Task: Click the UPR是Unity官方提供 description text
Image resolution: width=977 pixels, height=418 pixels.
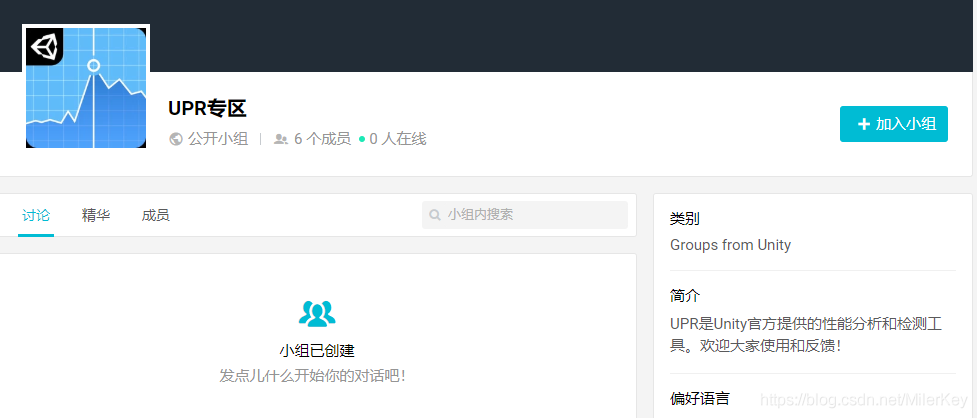Action: (806, 335)
